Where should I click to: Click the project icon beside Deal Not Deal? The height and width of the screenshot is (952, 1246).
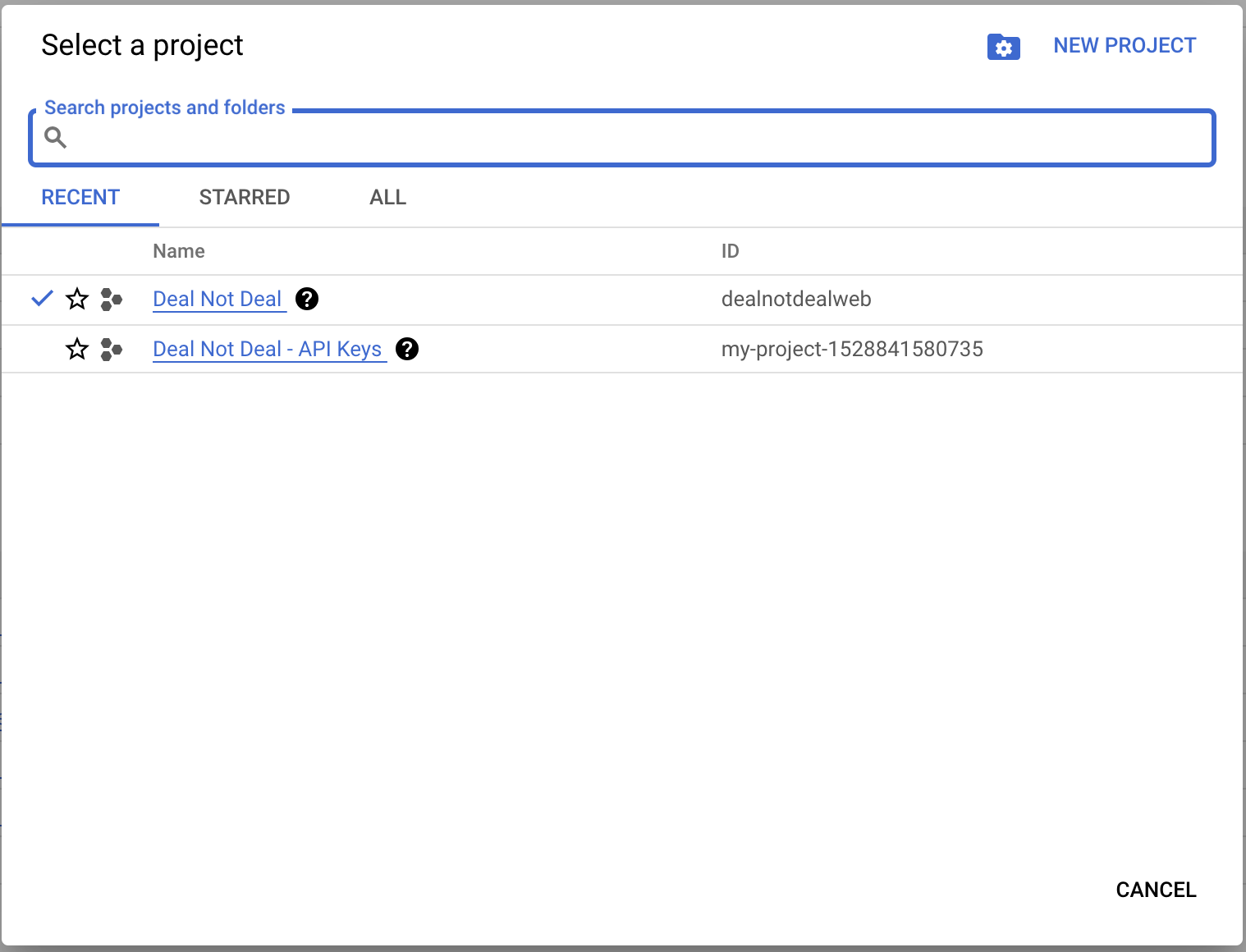coord(111,300)
